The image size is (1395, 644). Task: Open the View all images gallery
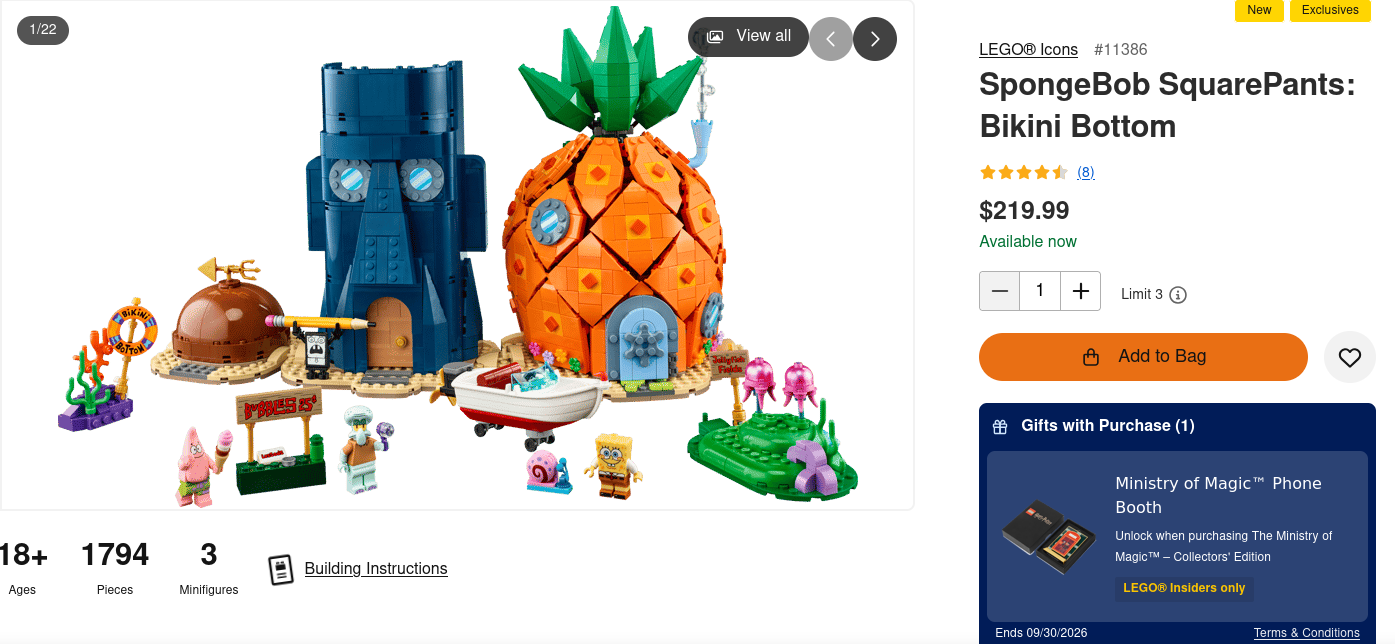(748, 36)
